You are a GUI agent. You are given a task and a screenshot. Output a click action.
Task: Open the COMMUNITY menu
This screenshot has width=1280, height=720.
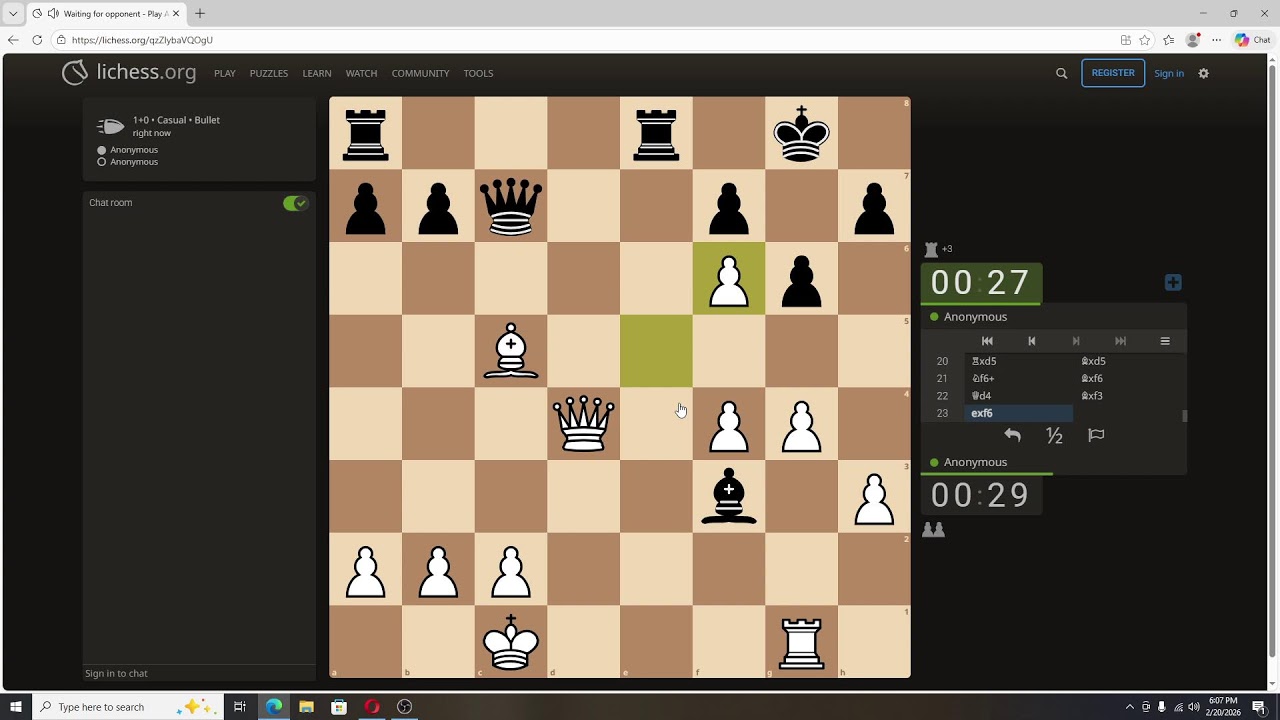tap(420, 73)
